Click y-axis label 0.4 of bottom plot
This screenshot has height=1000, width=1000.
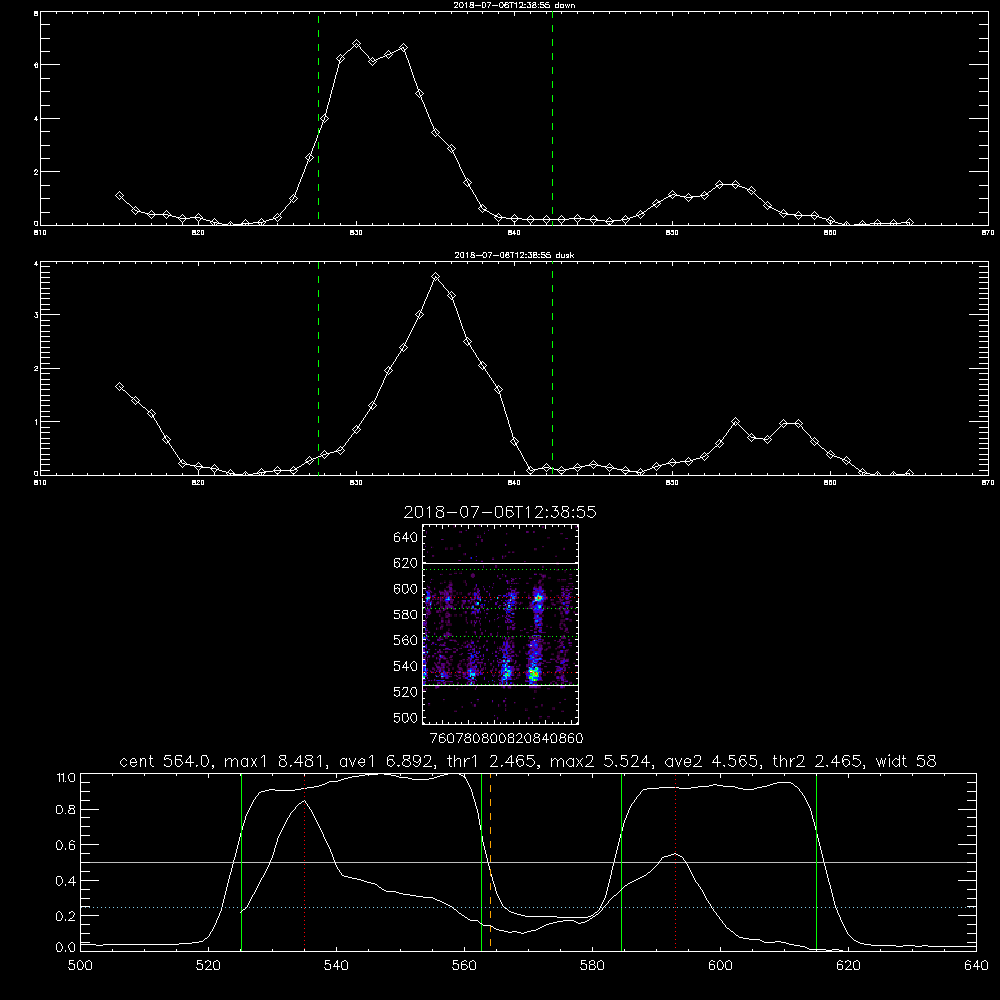pyautogui.click(x=66, y=881)
